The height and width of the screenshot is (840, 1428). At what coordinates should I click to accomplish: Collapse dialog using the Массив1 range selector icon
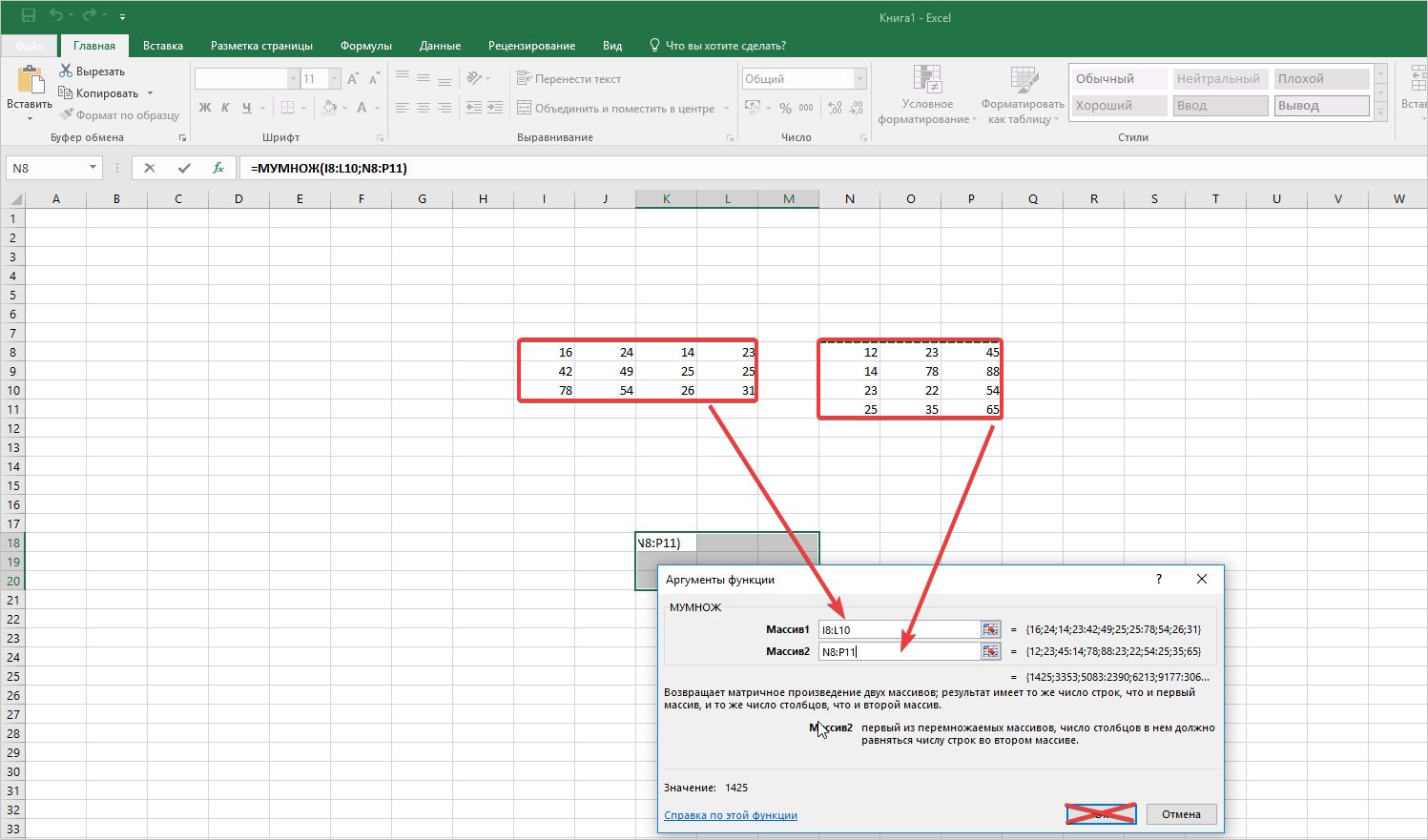tap(990, 629)
